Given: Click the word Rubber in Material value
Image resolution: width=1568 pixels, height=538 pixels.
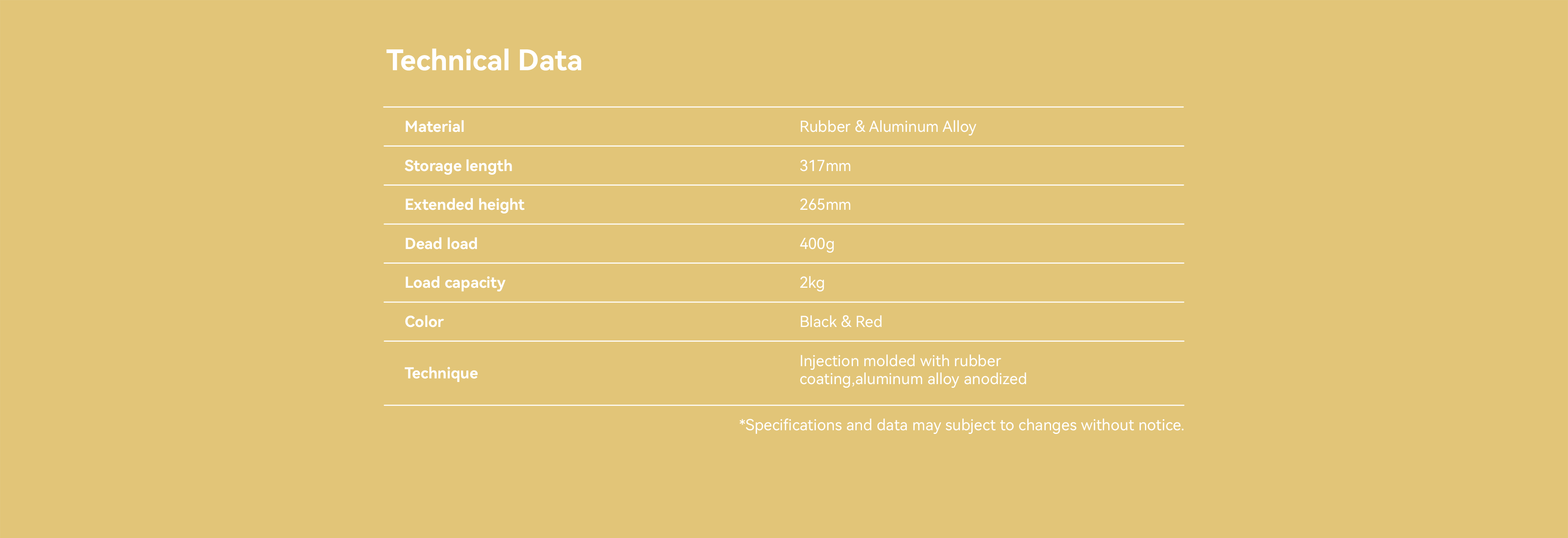Looking at the screenshot, I should (x=824, y=127).
